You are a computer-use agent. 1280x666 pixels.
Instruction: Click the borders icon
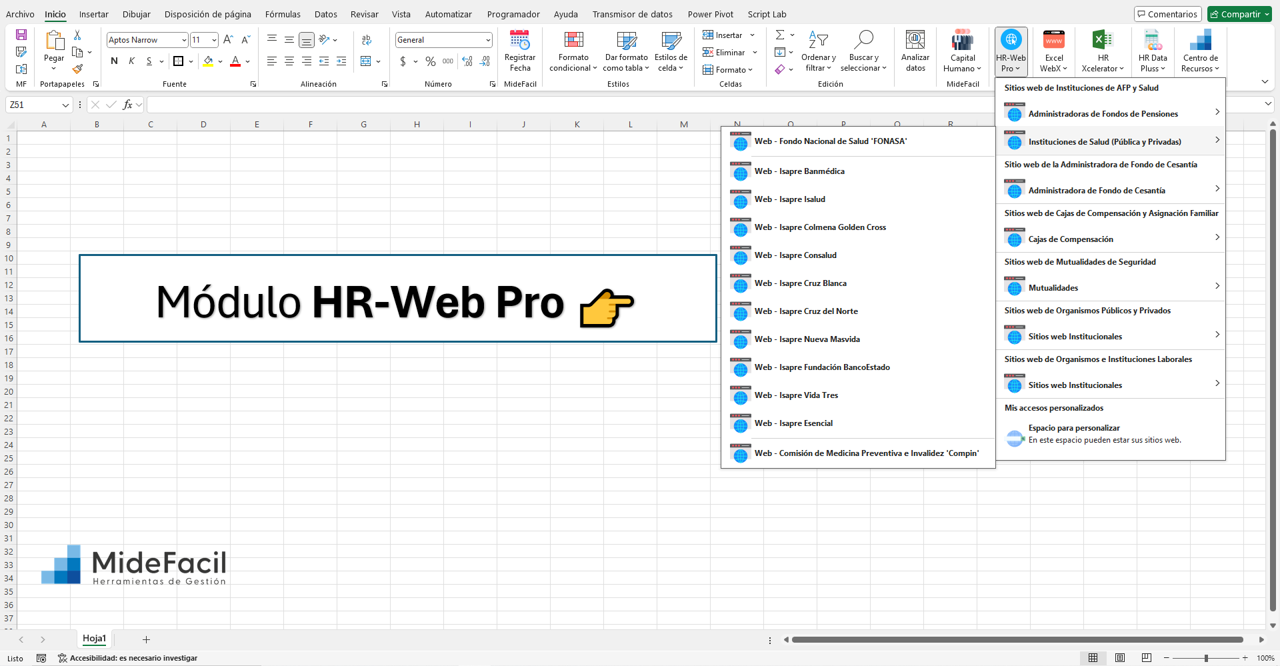point(178,61)
